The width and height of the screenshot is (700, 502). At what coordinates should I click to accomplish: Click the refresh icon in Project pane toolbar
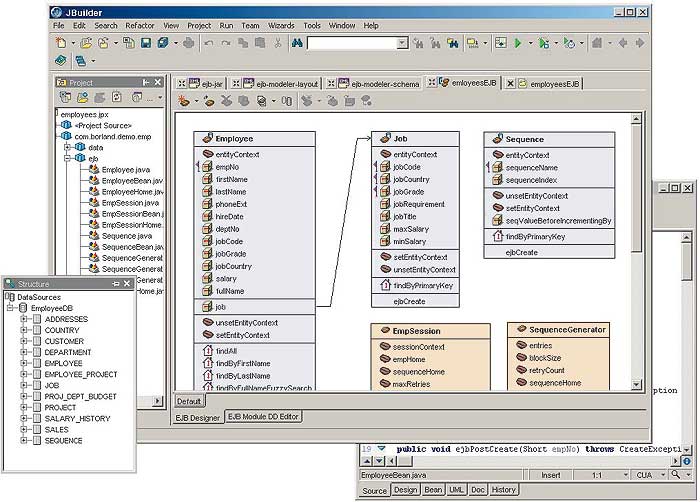coord(117,97)
